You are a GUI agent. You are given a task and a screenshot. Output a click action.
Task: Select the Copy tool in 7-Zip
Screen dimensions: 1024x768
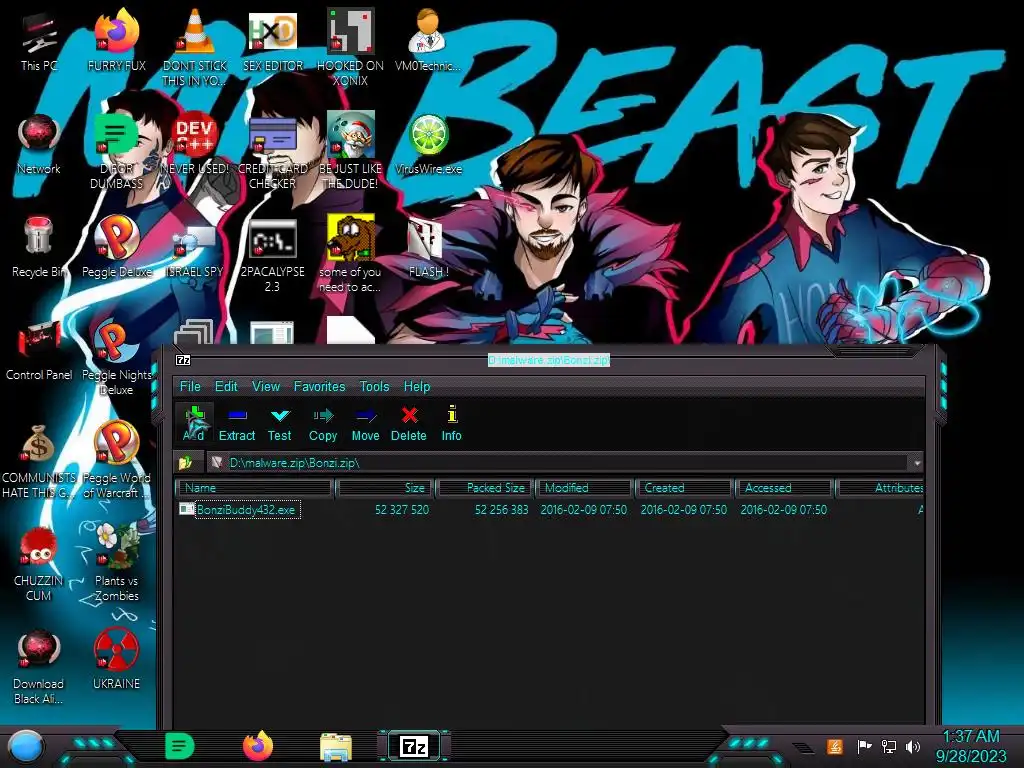(x=323, y=423)
